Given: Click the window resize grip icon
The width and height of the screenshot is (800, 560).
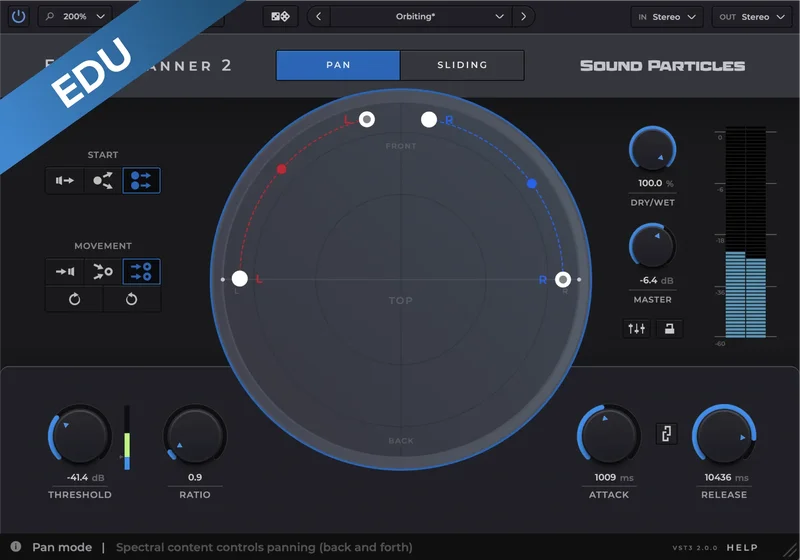Looking at the screenshot, I should pyautogui.click(x=791, y=551).
